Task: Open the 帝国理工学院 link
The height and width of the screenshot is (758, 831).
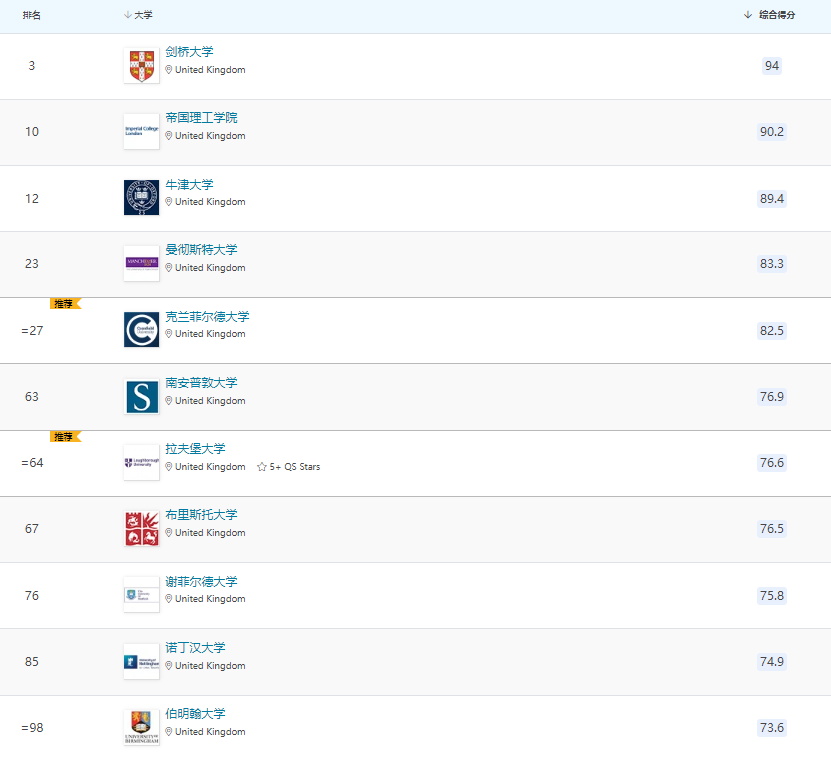Action: click(x=201, y=118)
